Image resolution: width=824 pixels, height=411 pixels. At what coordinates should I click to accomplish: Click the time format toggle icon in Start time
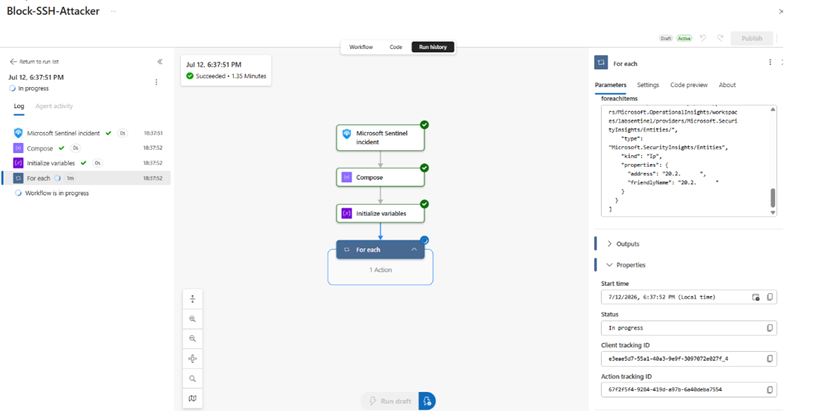click(x=756, y=297)
